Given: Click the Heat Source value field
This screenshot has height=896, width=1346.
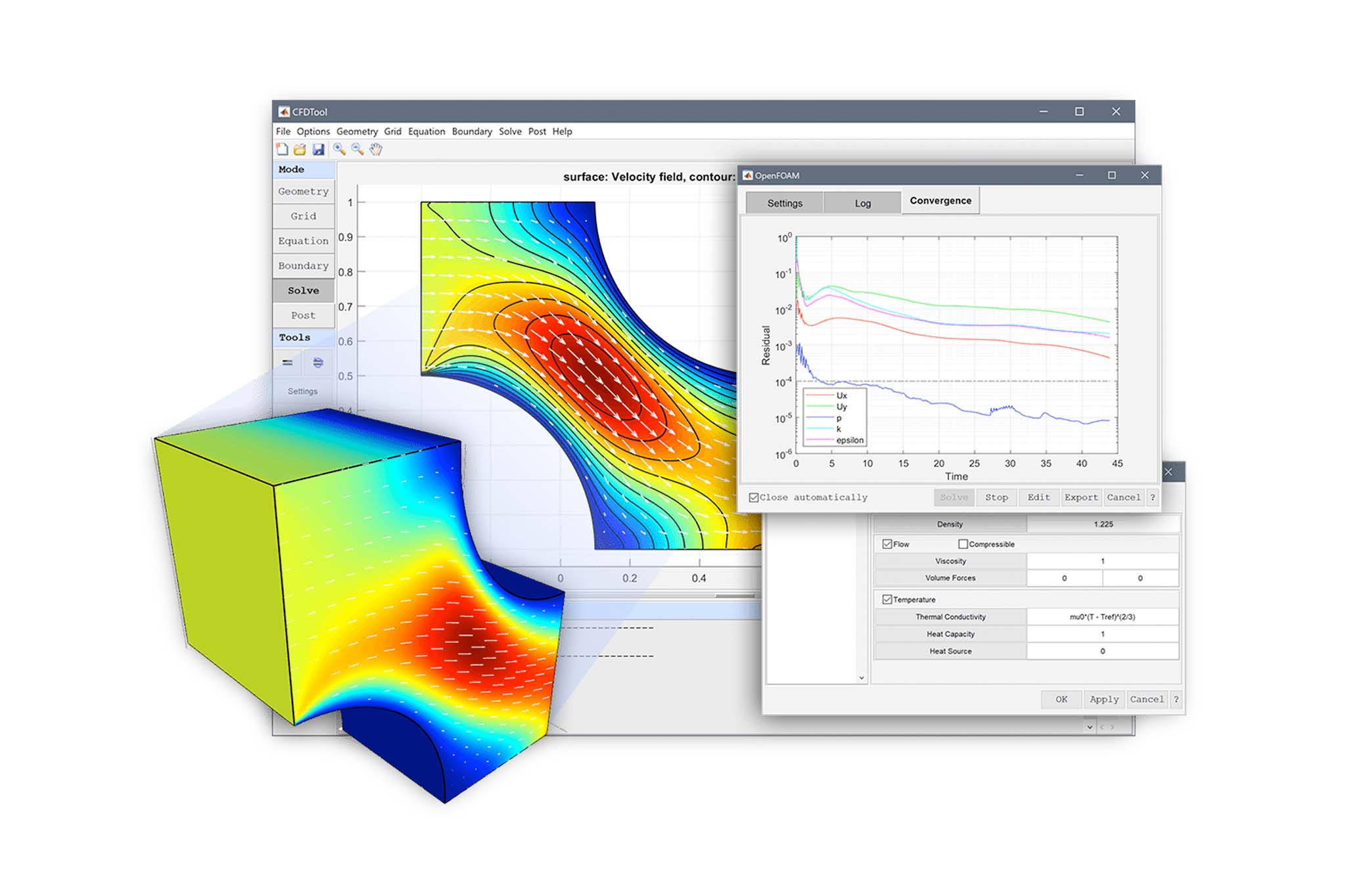Looking at the screenshot, I should (x=1103, y=651).
